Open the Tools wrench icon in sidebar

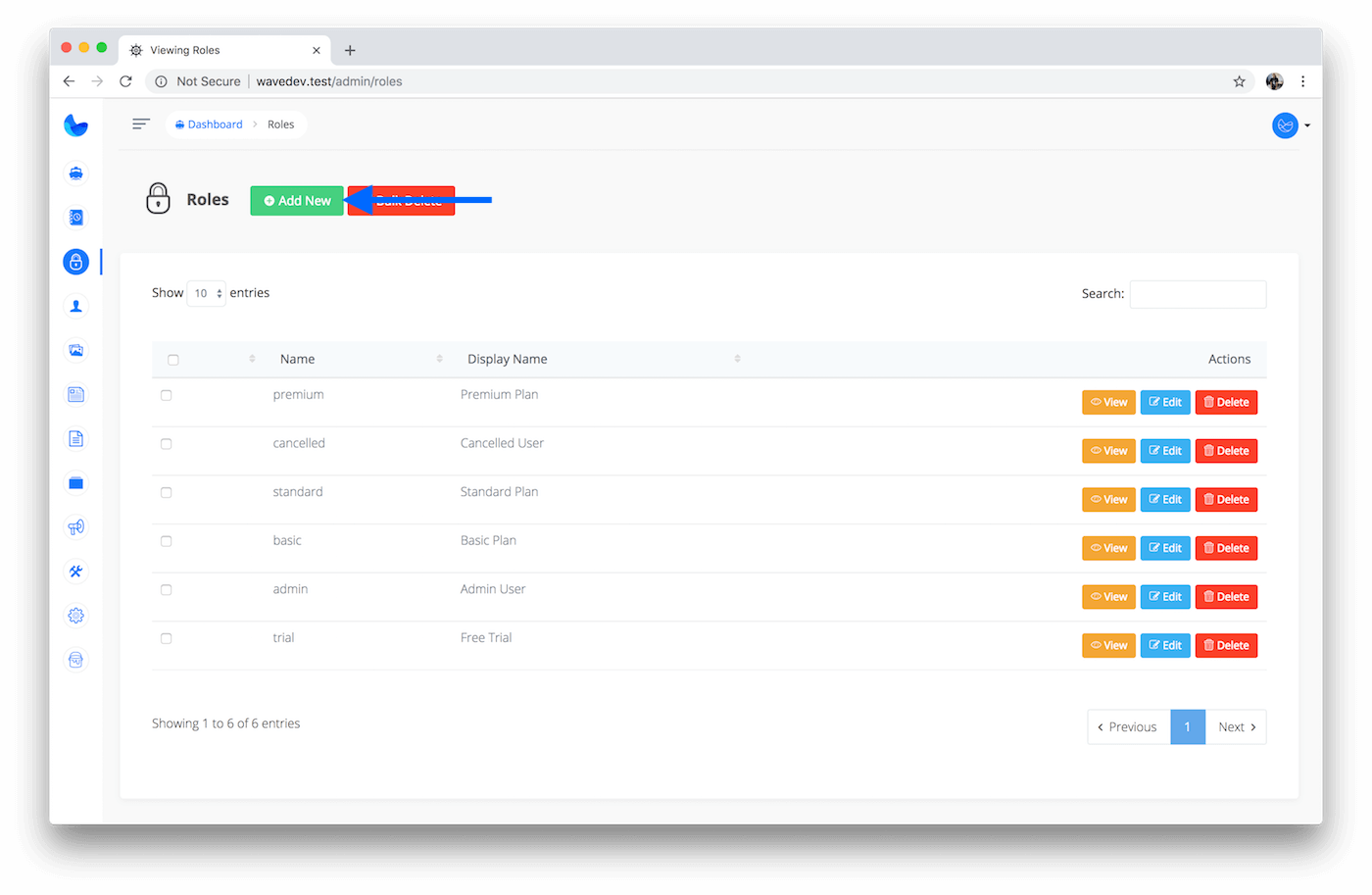point(75,572)
